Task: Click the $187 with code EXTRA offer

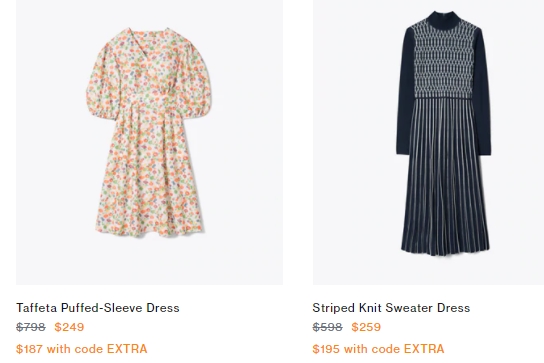Action: point(82,349)
